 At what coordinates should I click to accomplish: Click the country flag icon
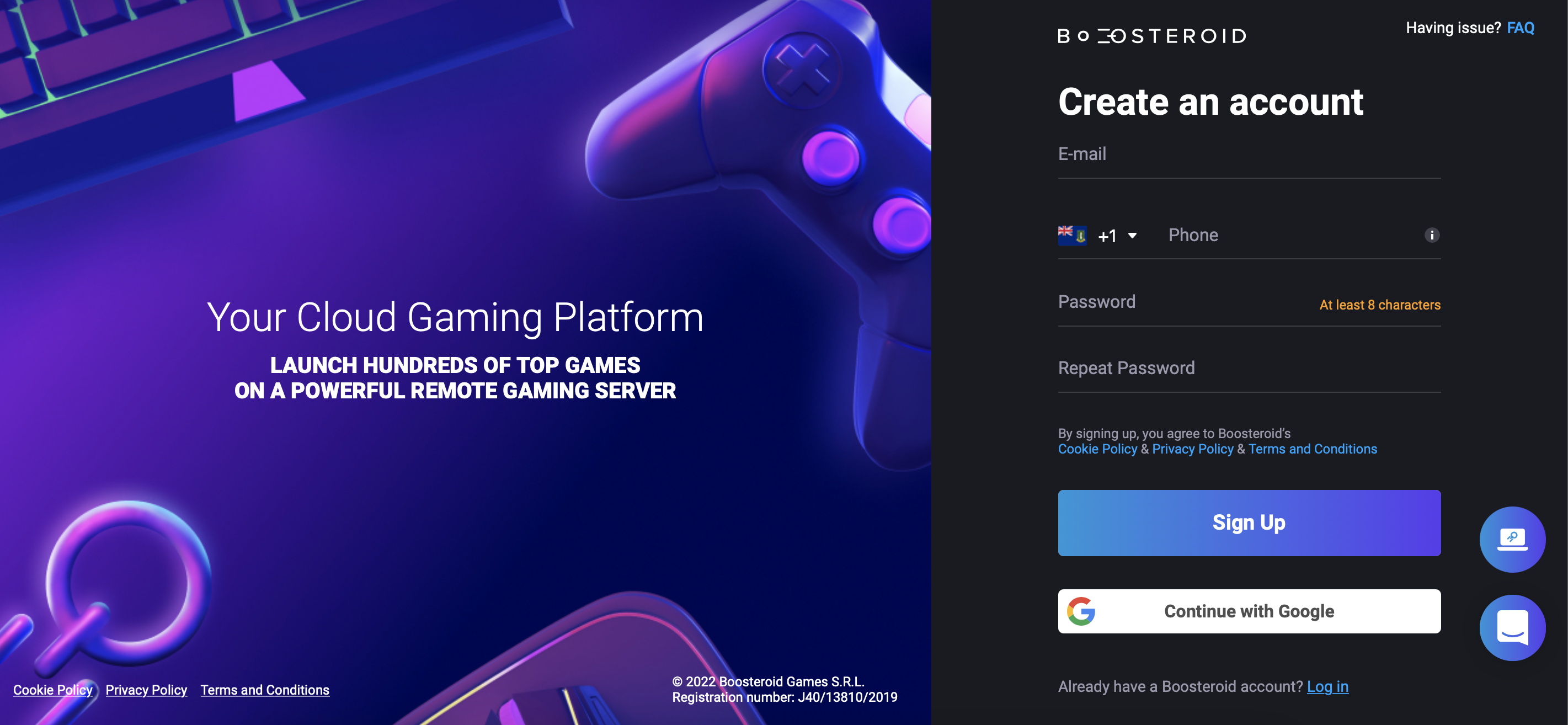pyautogui.click(x=1072, y=235)
